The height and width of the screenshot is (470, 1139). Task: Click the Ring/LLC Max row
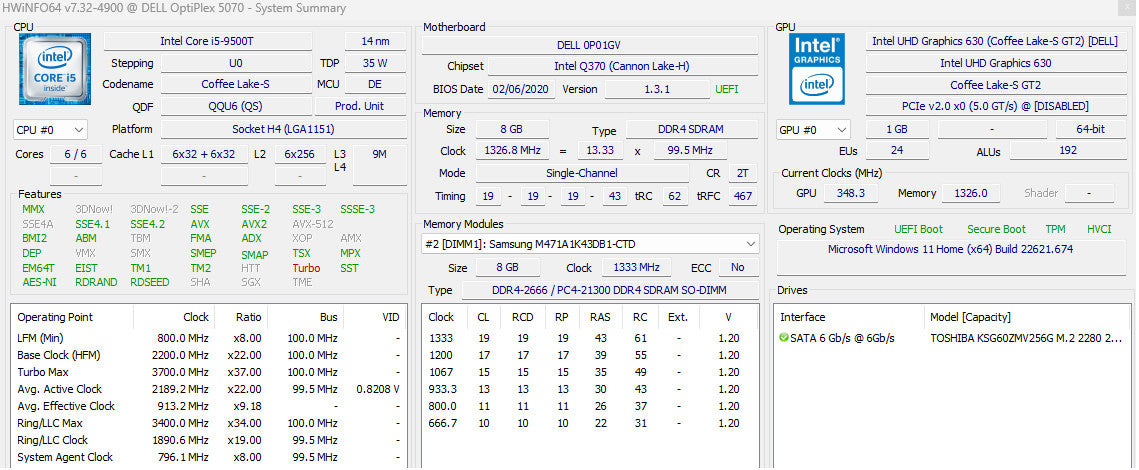(x=208, y=424)
